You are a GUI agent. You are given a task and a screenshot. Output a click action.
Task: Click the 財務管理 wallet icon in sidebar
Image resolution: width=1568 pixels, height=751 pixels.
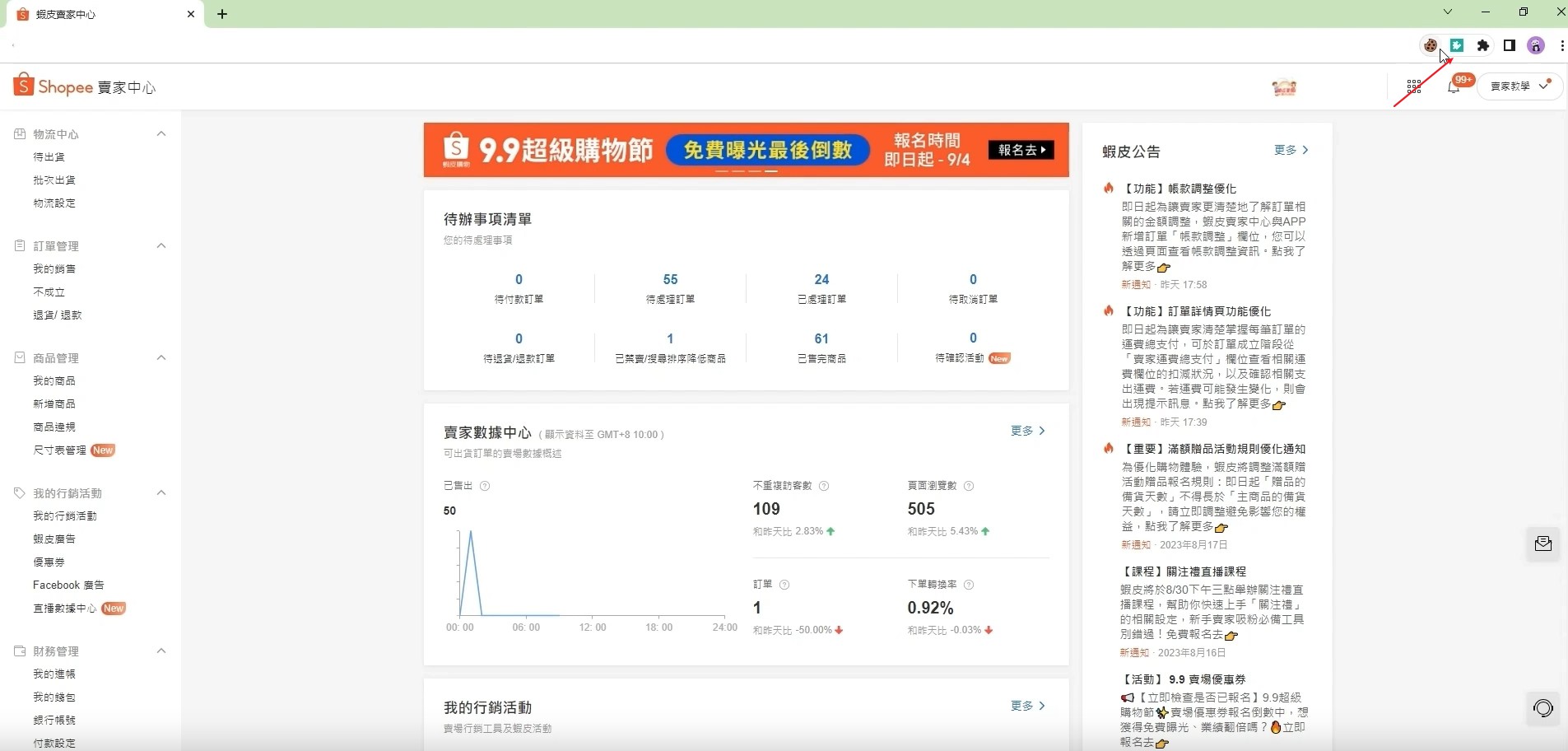[20, 651]
